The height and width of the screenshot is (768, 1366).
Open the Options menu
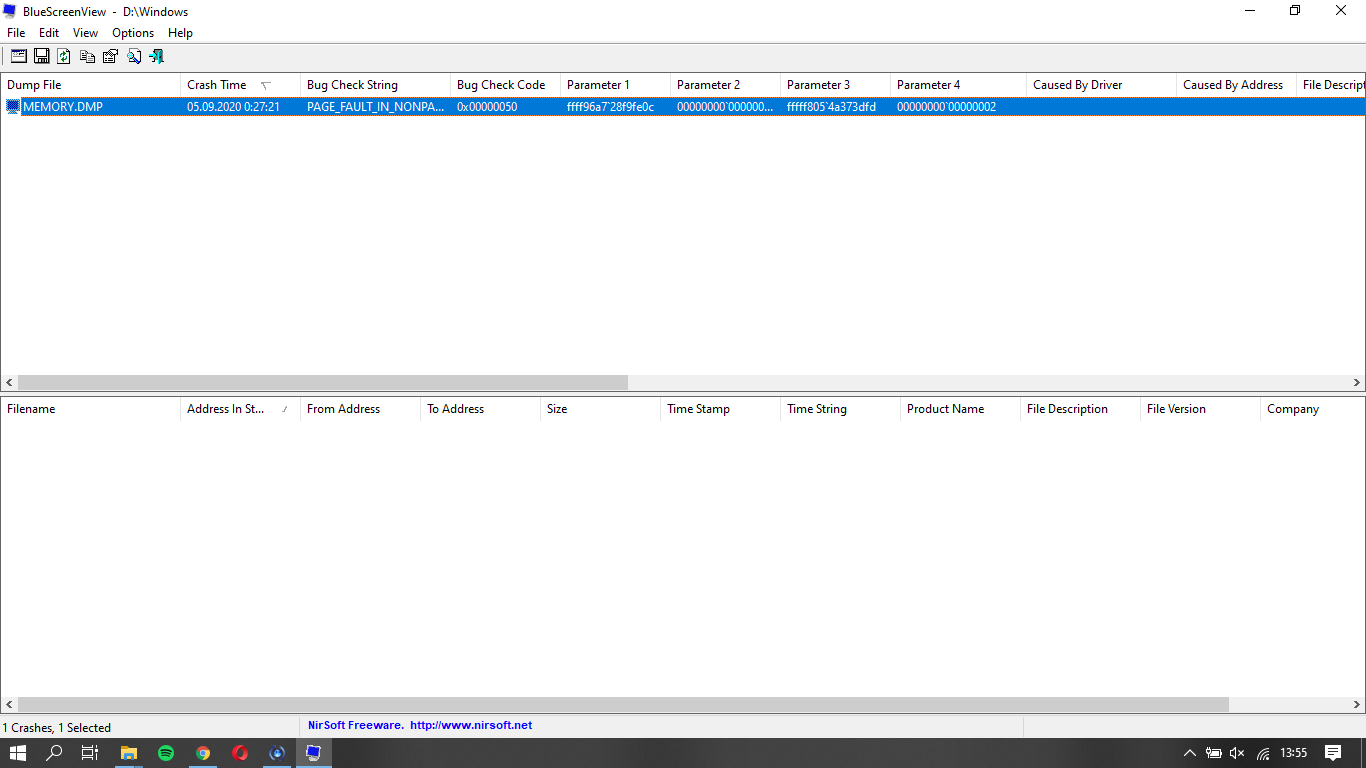133,33
